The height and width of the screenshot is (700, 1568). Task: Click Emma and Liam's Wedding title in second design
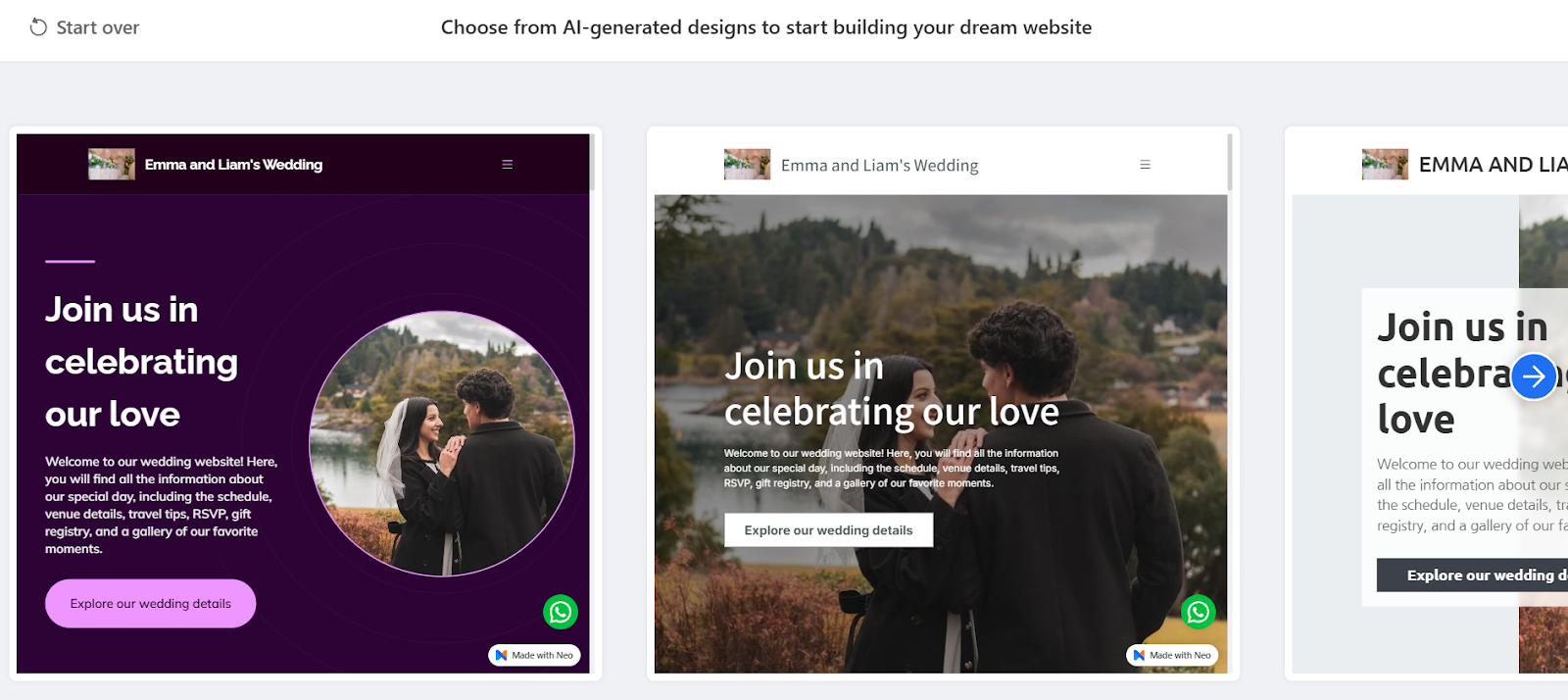coord(879,166)
